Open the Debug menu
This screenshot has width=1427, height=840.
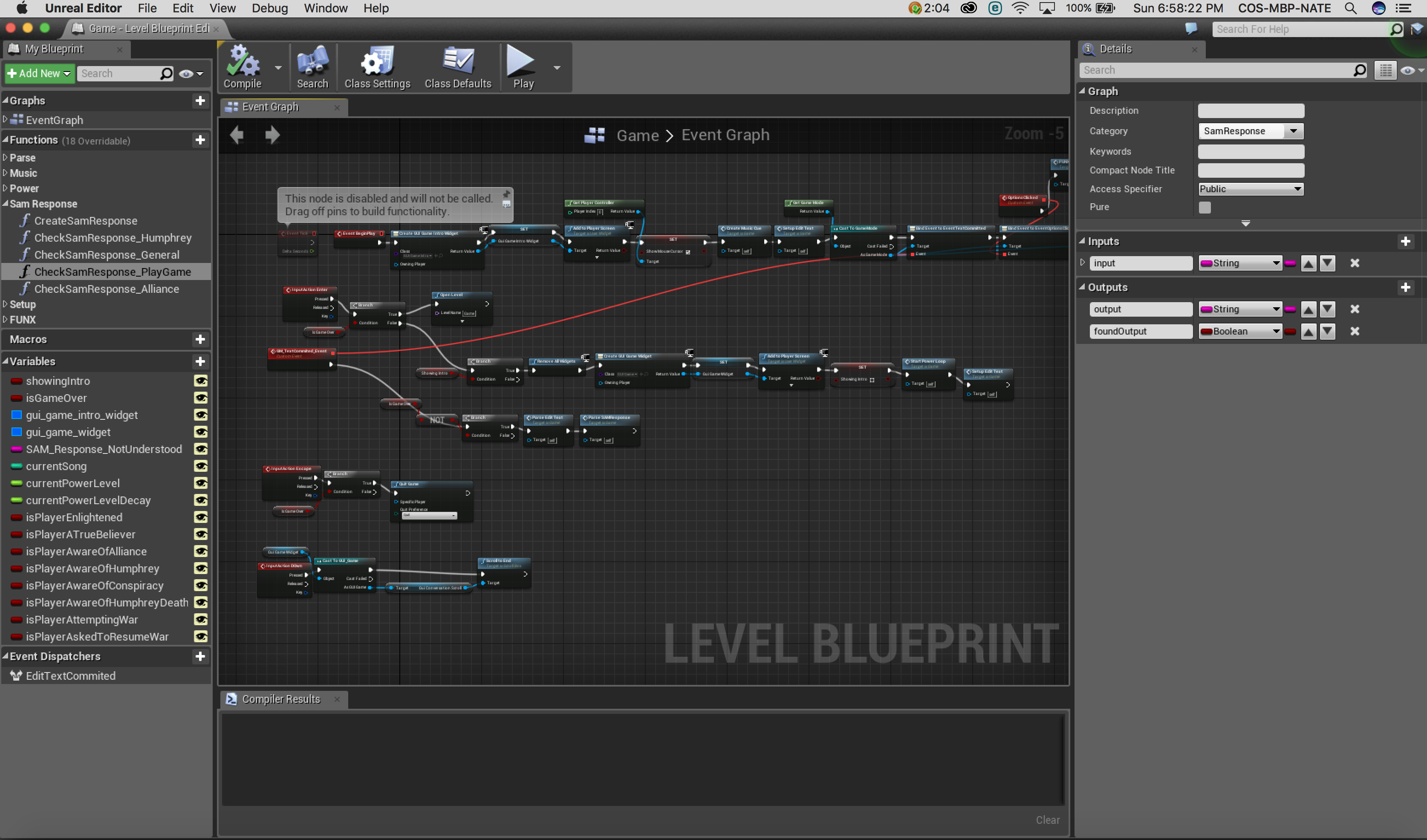click(x=269, y=8)
